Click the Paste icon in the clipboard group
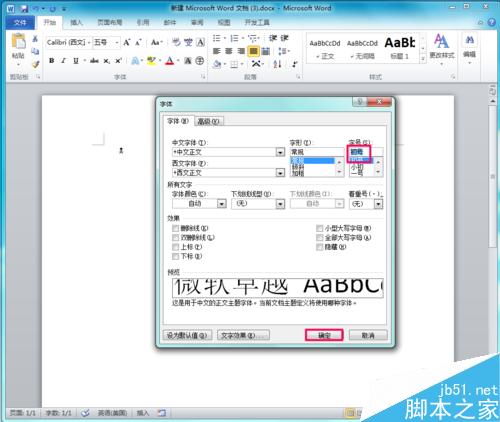 [x=18, y=42]
